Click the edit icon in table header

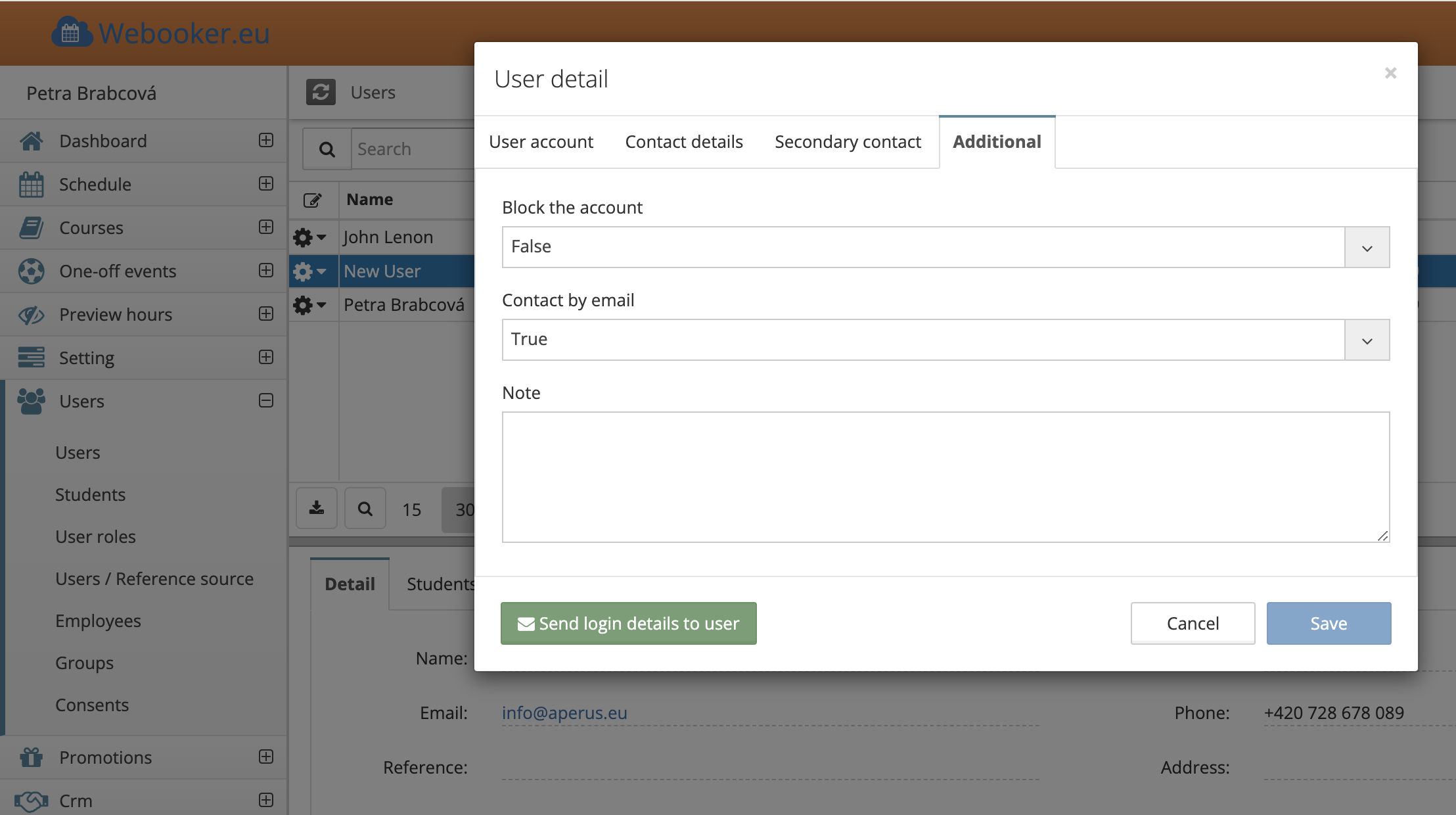click(313, 200)
